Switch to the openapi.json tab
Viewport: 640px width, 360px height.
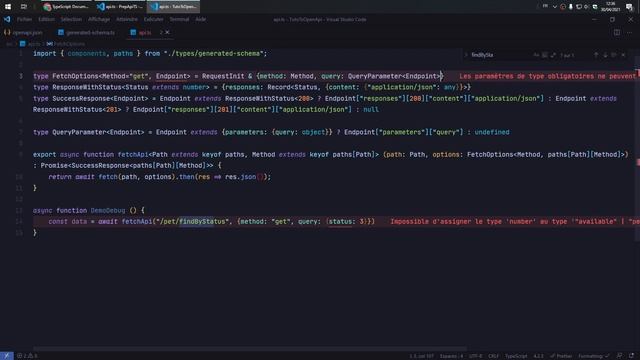[23, 32]
